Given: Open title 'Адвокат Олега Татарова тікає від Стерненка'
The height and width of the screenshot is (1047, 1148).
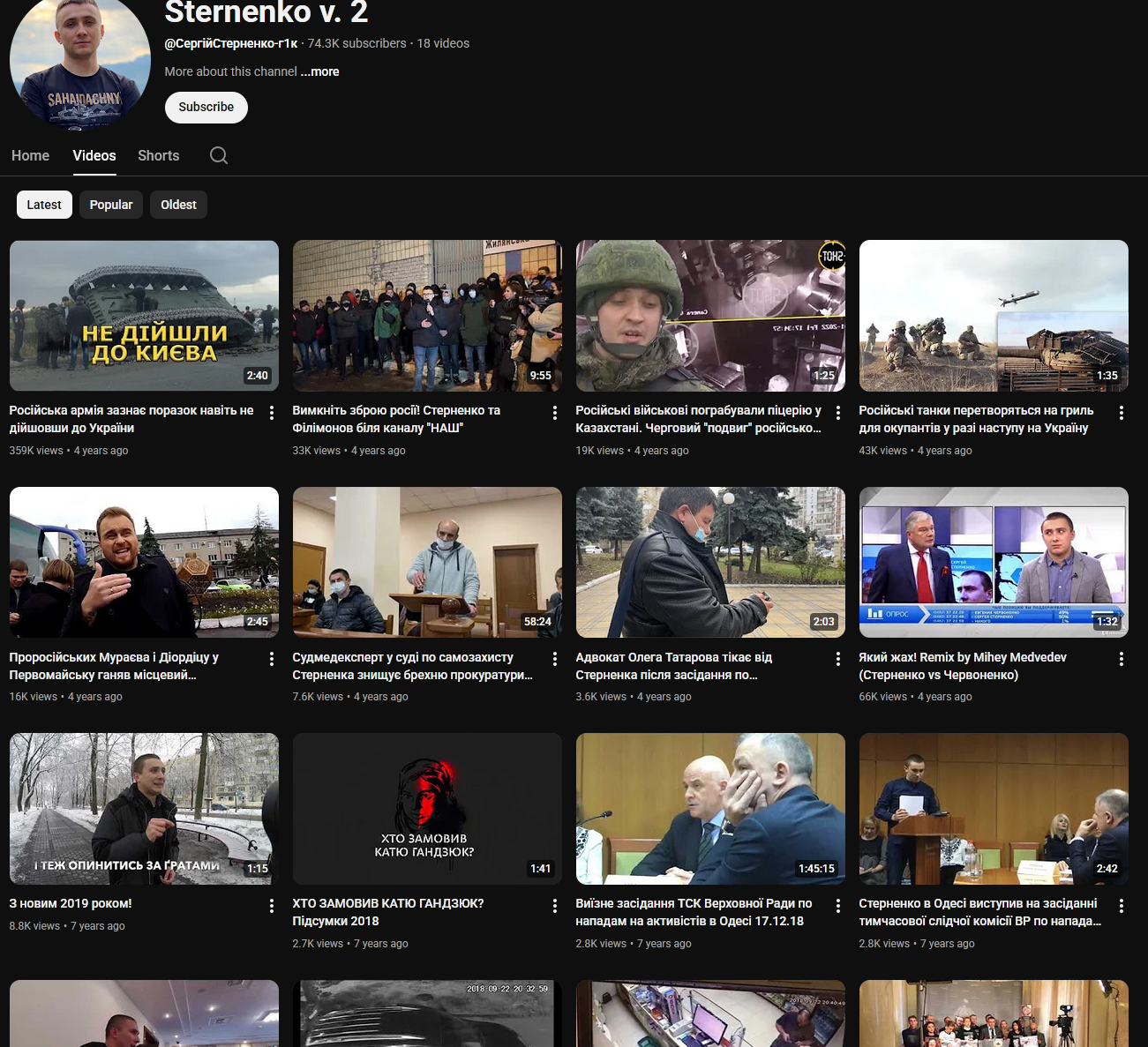Looking at the screenshot, I should (x=674, y=666).
